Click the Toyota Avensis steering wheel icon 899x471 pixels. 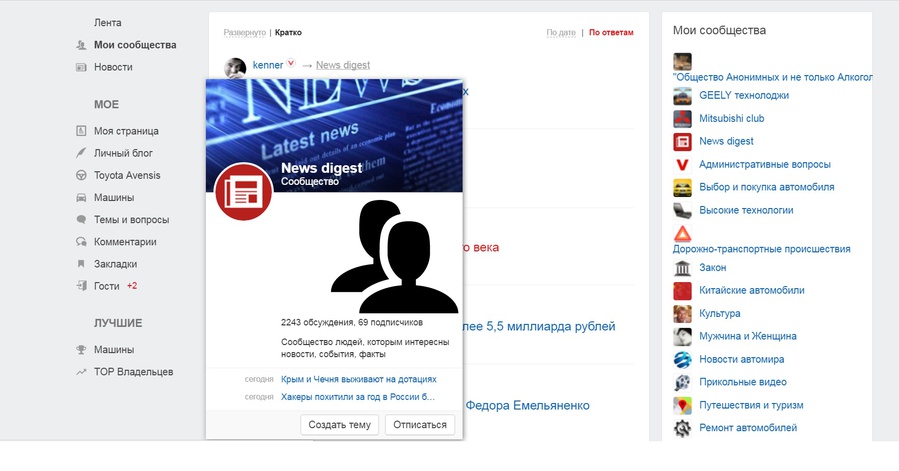click(x=81, y=175)
